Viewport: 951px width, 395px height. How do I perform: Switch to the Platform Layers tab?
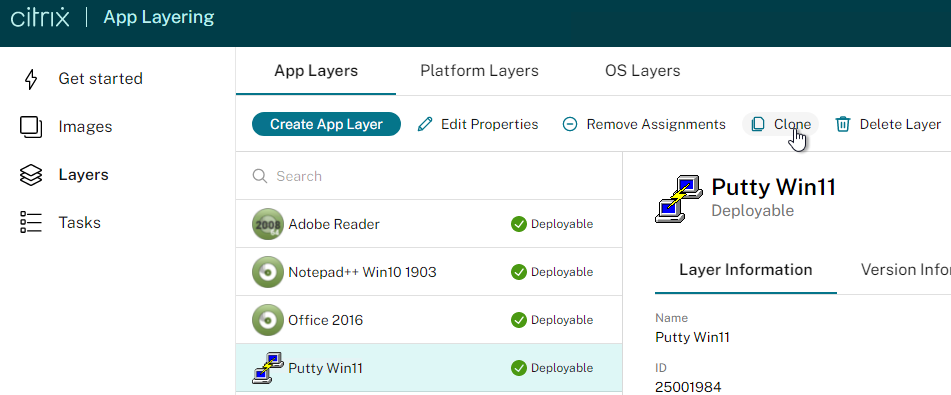click(479, 71)
